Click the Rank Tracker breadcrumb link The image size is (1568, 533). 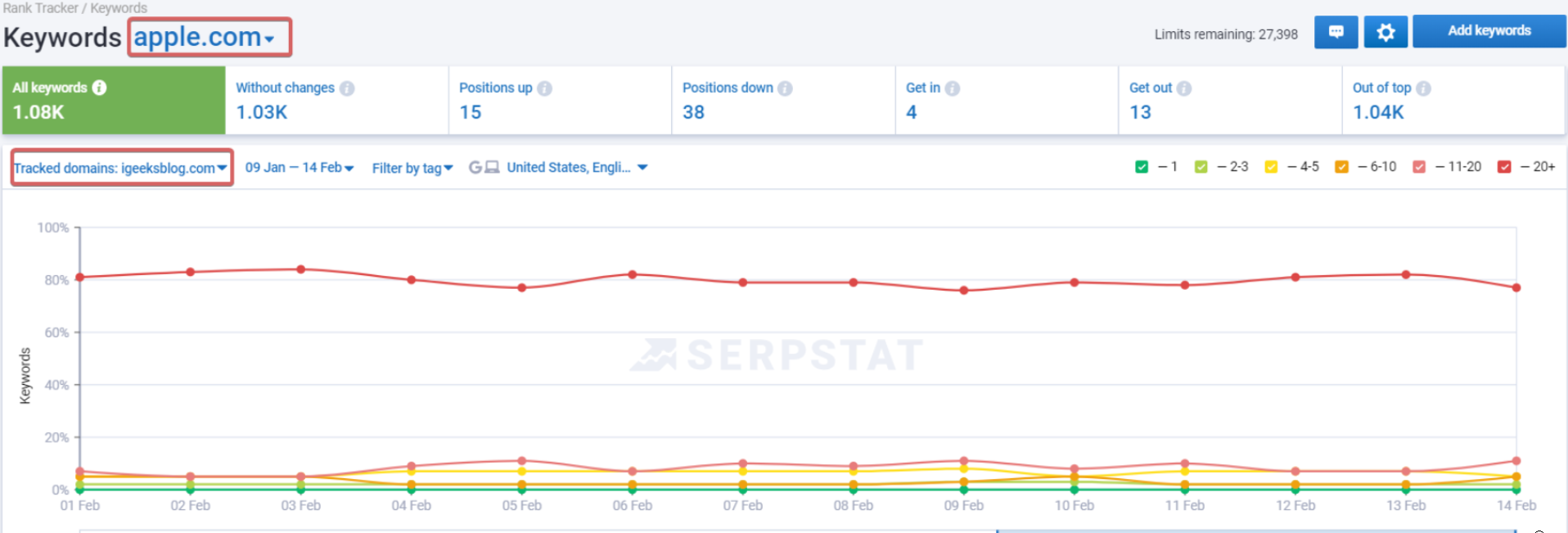click(40, 8)
